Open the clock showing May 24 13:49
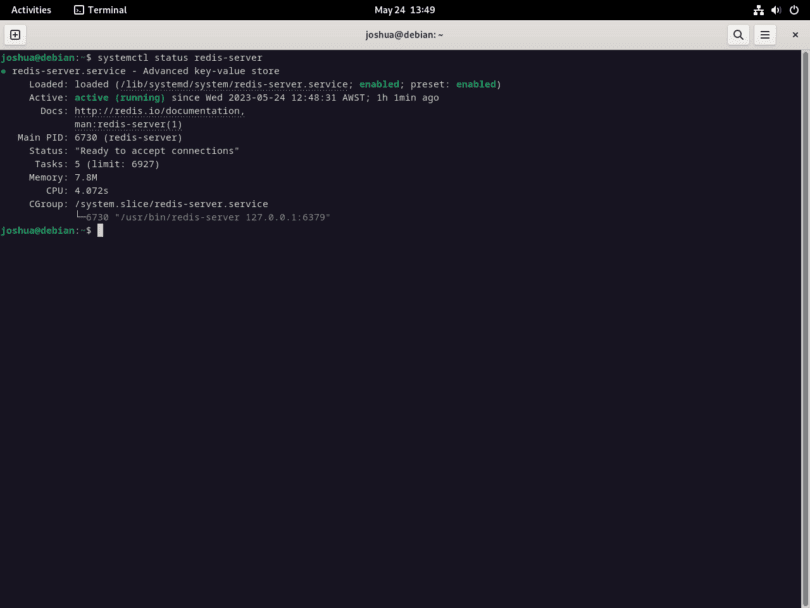Screen dimensions: 810x608 pyautogui.click(x=404, y=10)
